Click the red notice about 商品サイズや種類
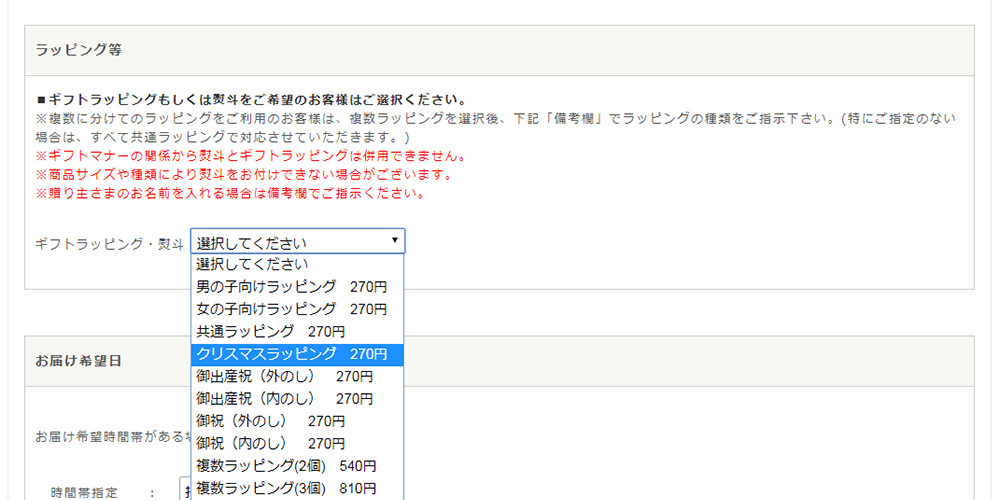Viewport: 1000px width, 500px height. click(244, 175)
